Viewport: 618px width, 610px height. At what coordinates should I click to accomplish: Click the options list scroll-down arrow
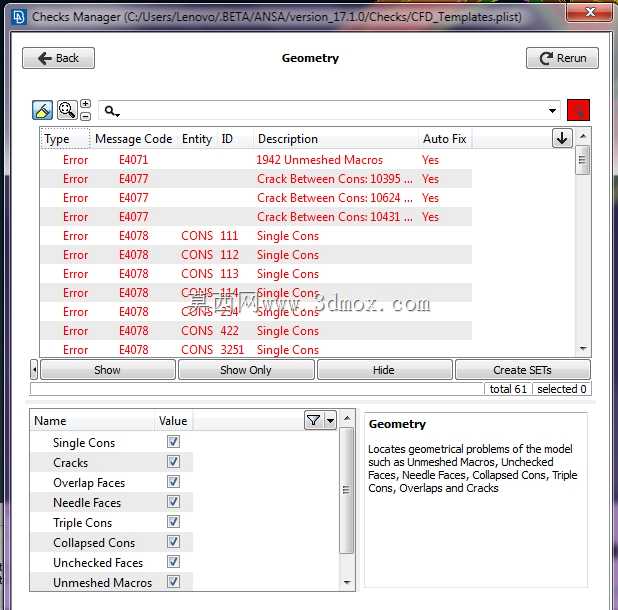click(x=347, y=582)
